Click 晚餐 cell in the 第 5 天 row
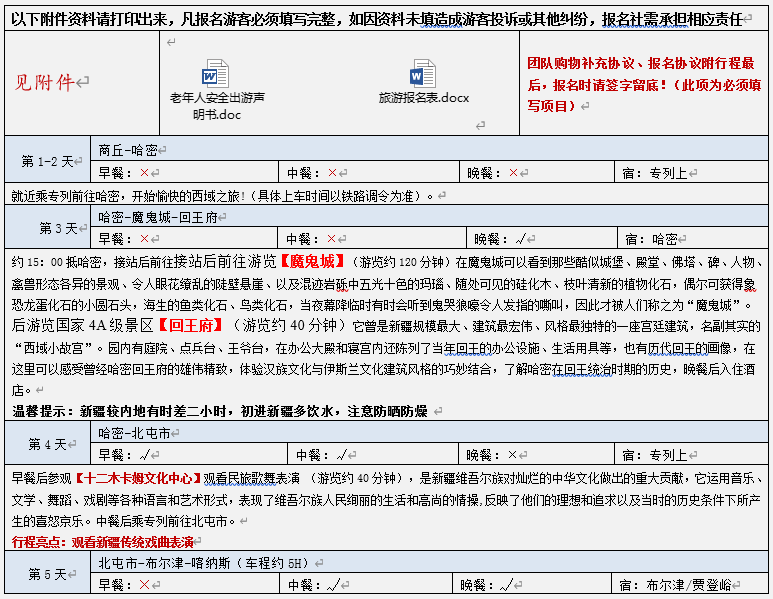This screenshot has height=599, width=773. [532, 584]
